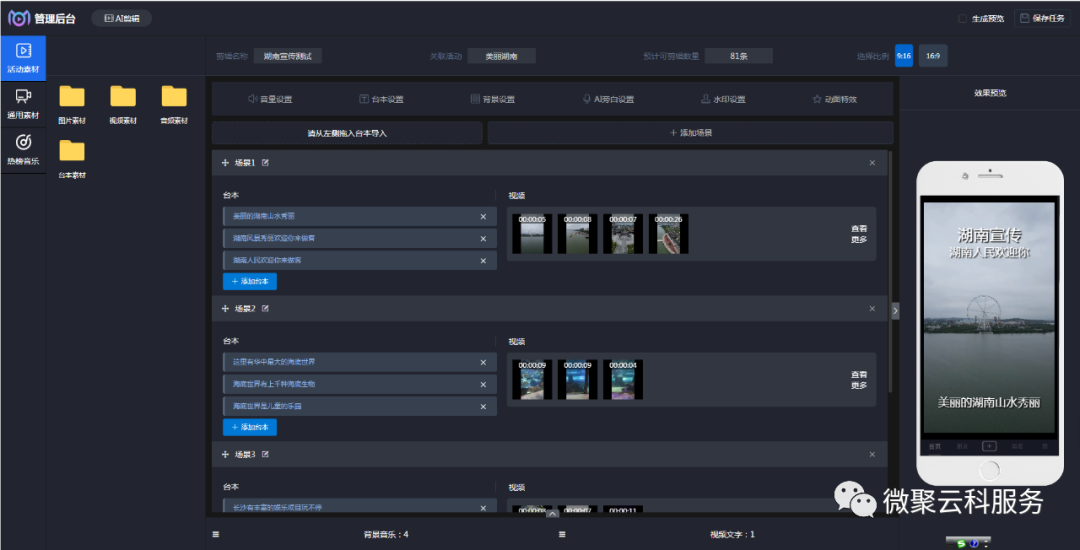Click the 添加场景 add scene button

691,133
